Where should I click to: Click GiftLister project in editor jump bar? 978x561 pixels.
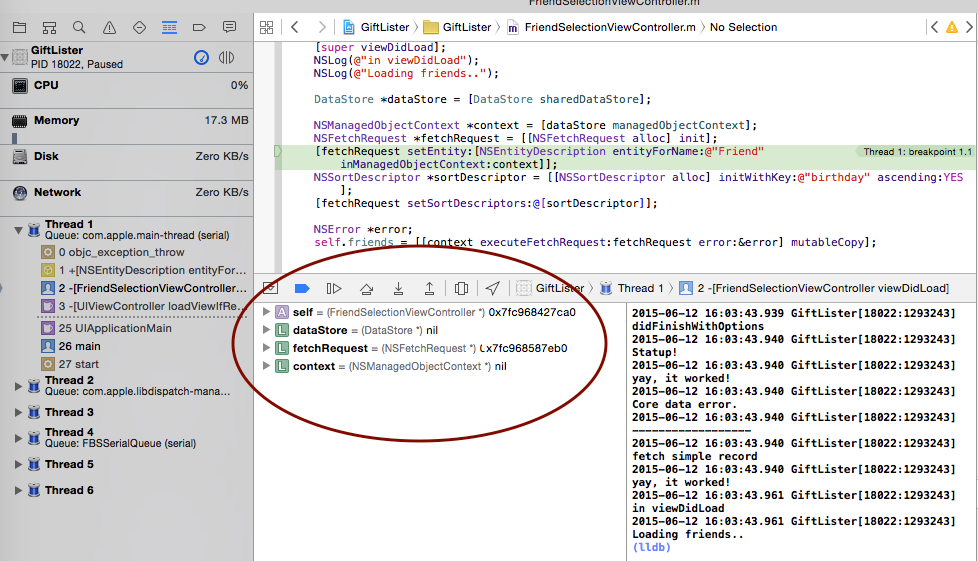coord(376,27)
